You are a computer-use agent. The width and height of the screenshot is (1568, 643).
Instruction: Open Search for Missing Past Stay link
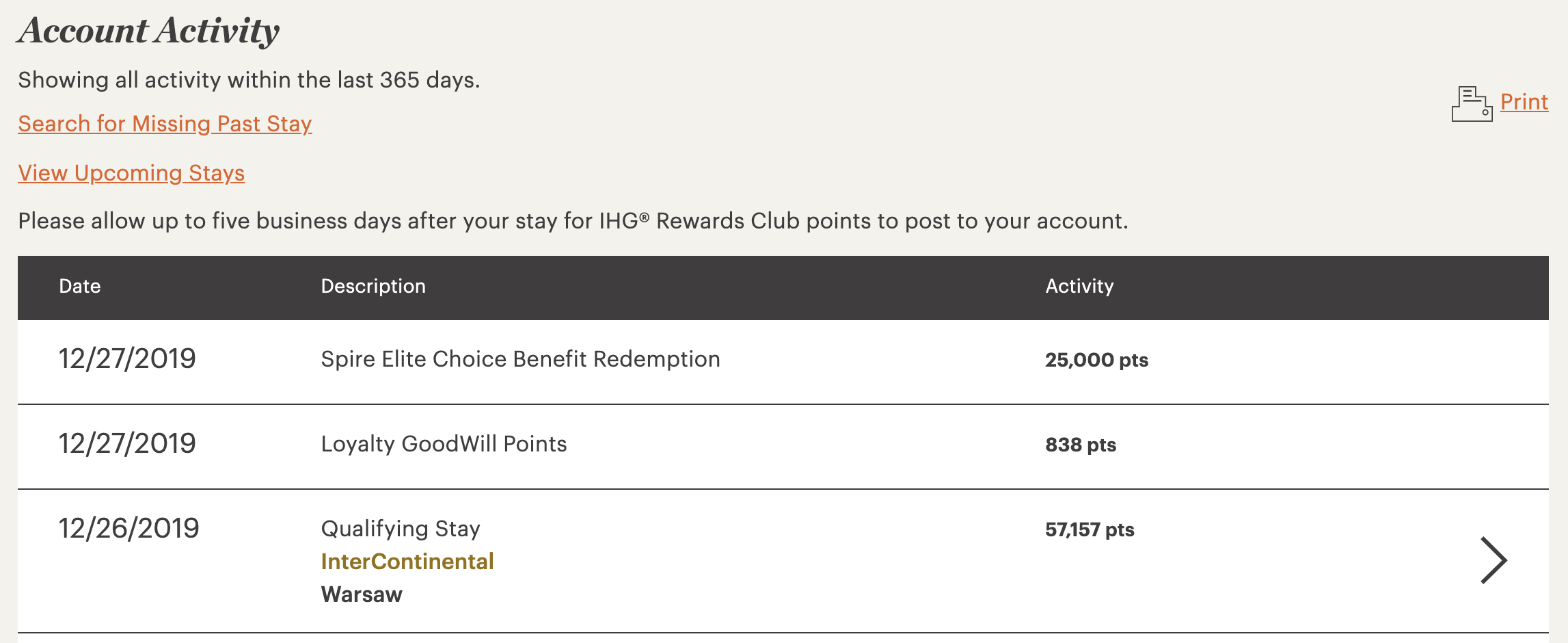point(165,124)
